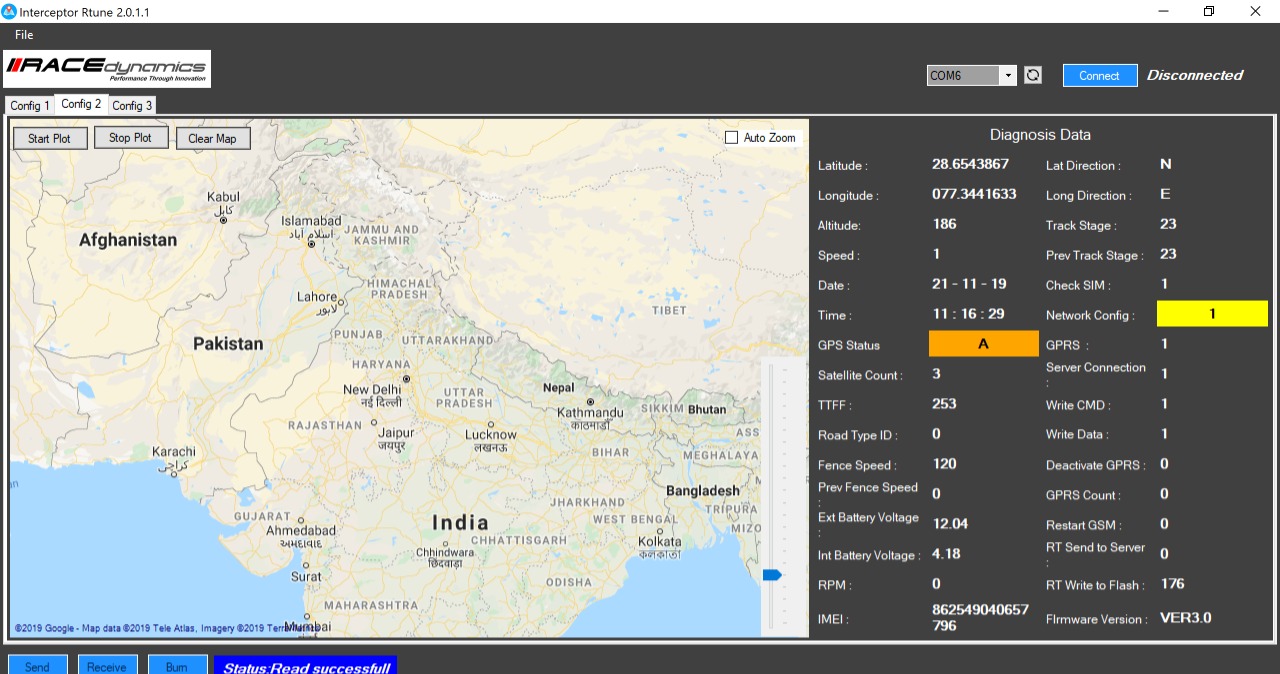Click the Server Connection label
This screenshot has height=674, width=1280.
point(1096,374)
